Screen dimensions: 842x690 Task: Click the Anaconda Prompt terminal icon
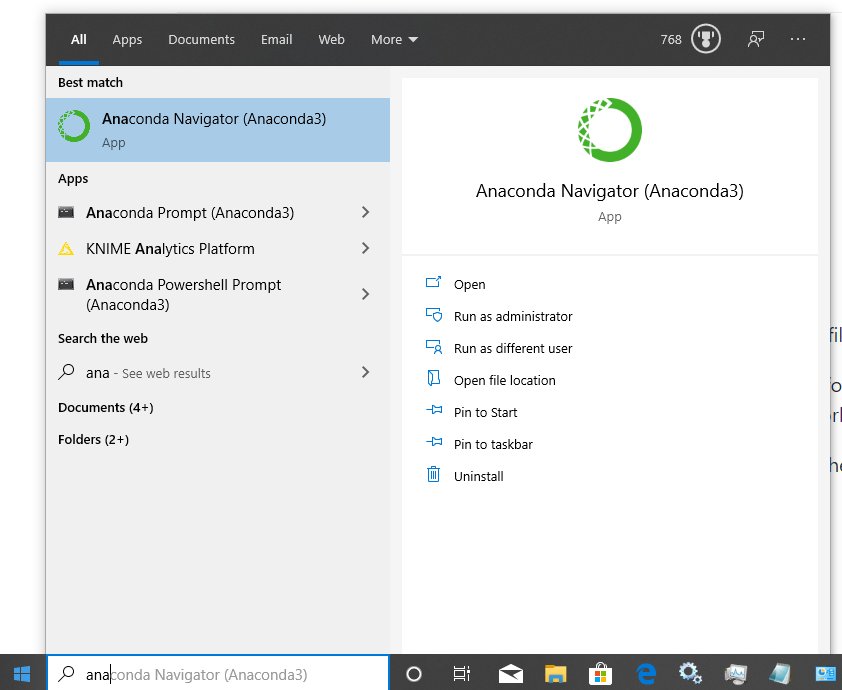tap(66, 213)
